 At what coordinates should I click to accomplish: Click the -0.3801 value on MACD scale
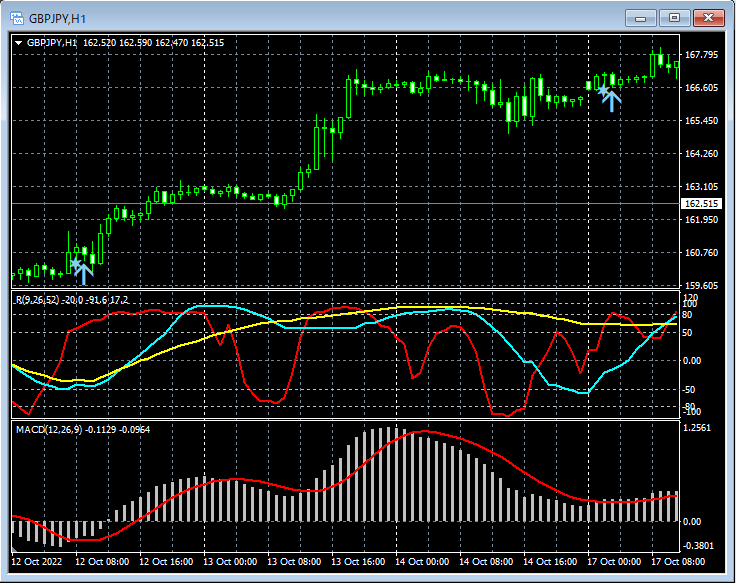[698, 546]
